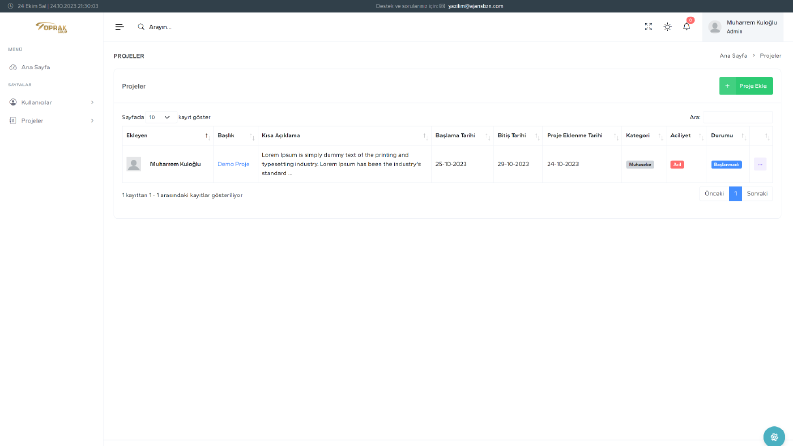The height and width of the screenshot is (446, 793).
Task: Click the Toprak logo
Action: click(x=52, y=27)
